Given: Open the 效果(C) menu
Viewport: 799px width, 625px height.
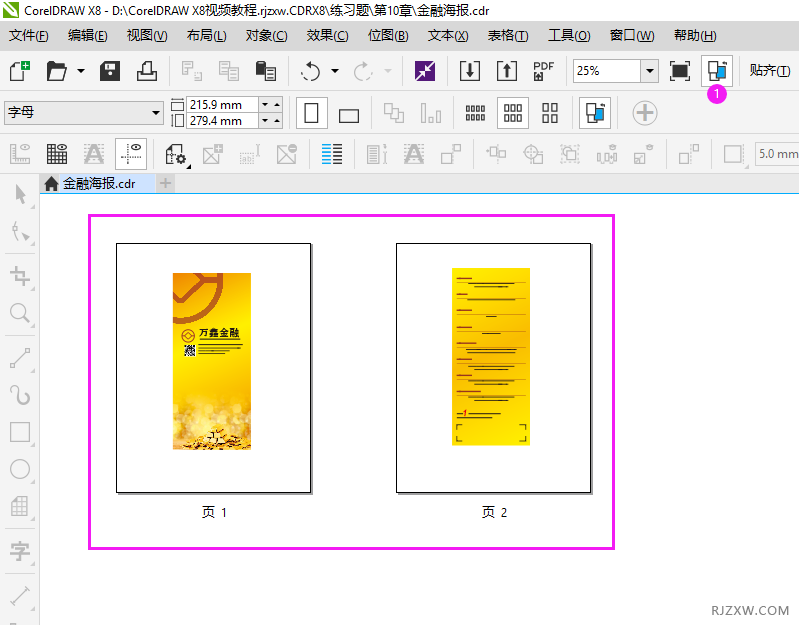Looking at the screenshot, I should click(327, 35).
